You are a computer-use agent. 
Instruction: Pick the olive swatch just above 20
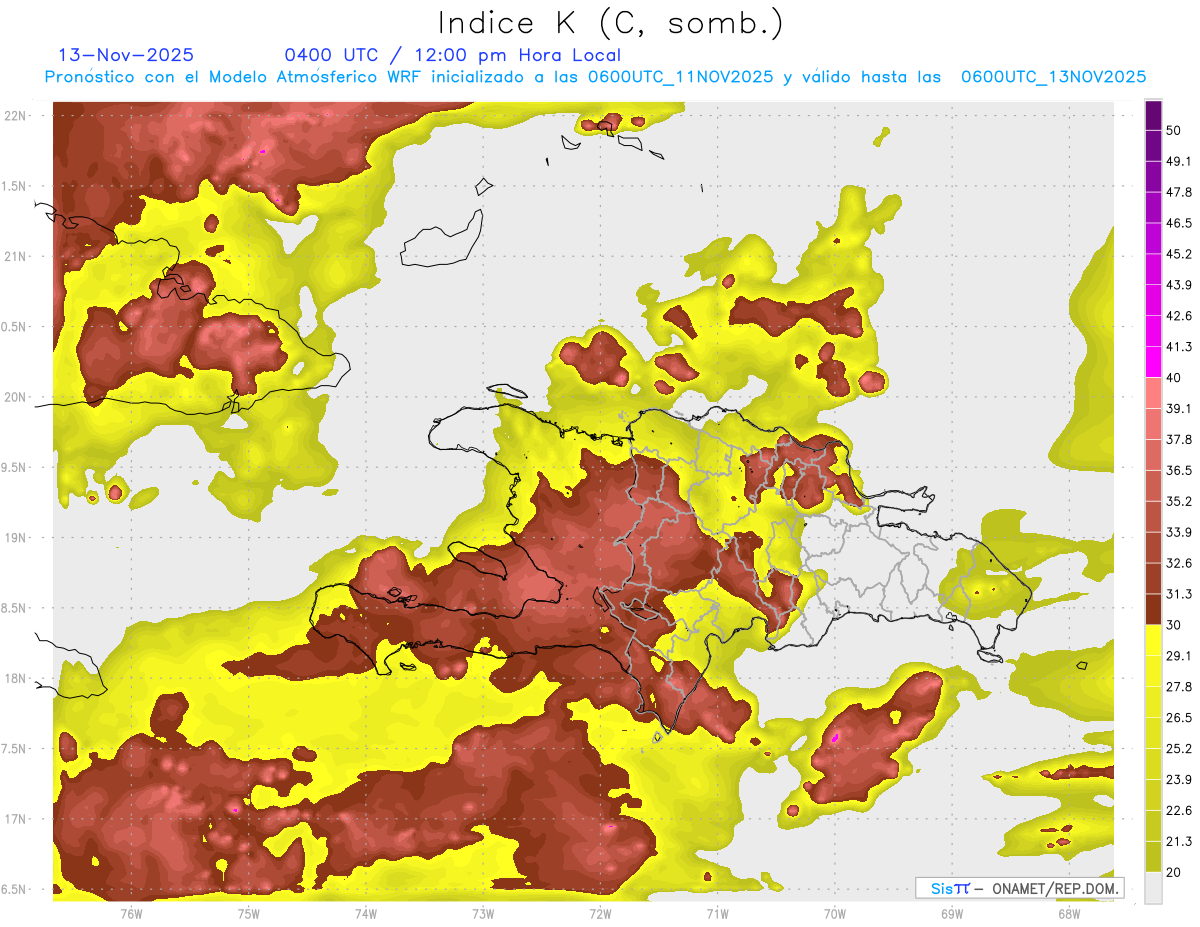pyautogui.click(x=1154, y=857)
